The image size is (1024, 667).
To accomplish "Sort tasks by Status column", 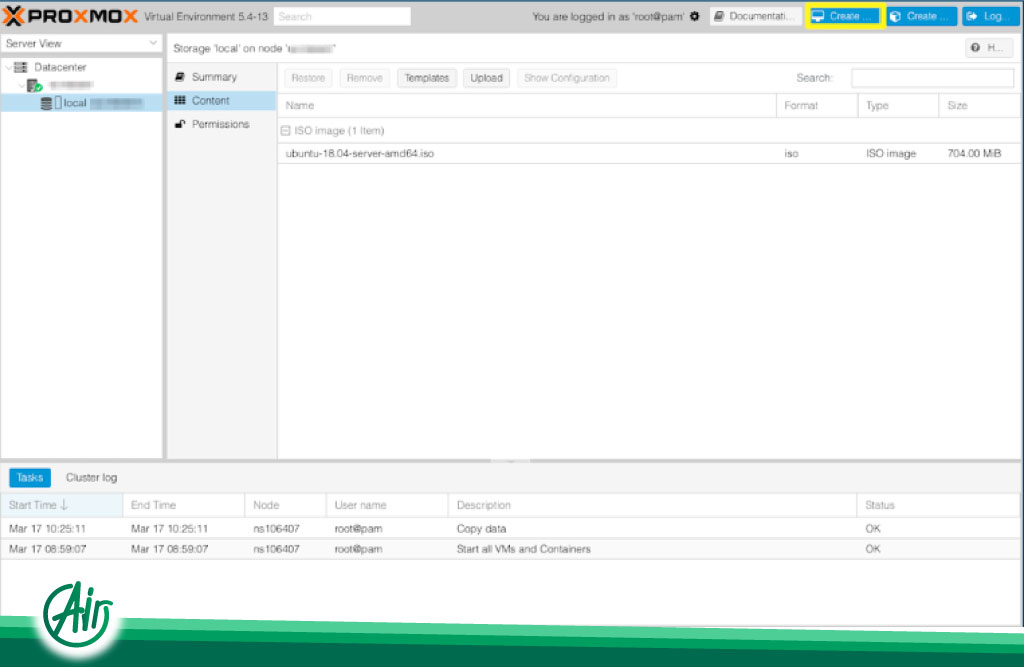I will [x=938, y=505].
